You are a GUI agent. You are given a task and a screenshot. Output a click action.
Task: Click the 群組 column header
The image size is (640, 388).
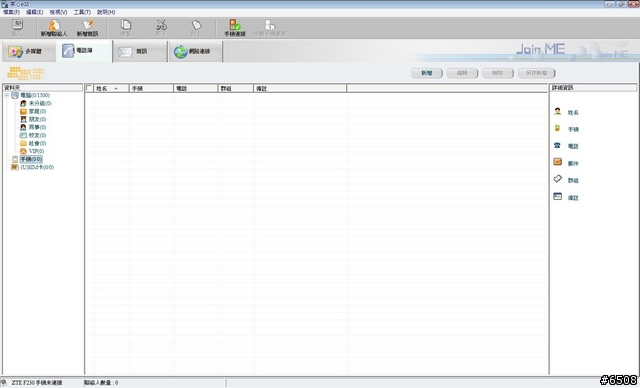click(x=236, y=88)
